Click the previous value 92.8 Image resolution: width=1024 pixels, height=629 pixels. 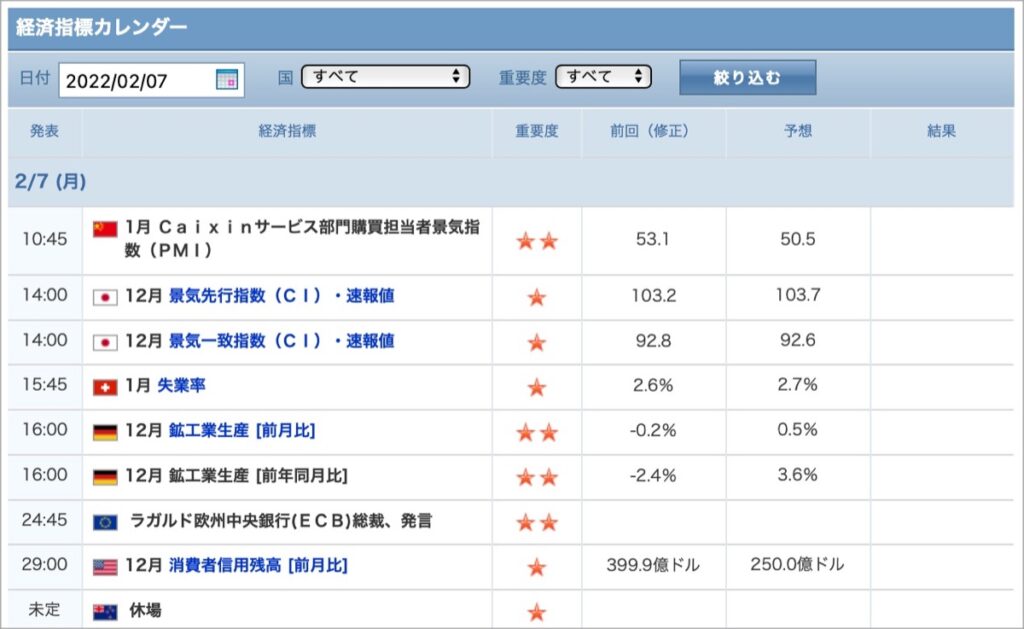[654, 341]
